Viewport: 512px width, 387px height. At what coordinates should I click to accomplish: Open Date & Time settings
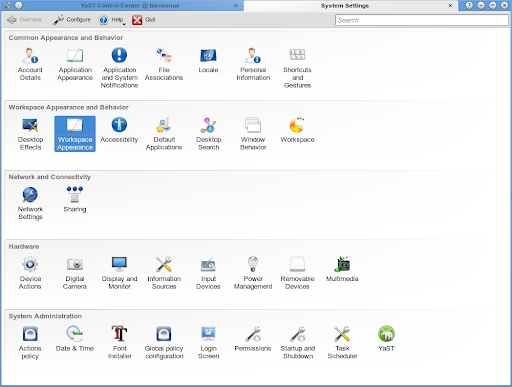tap(75, 339)
